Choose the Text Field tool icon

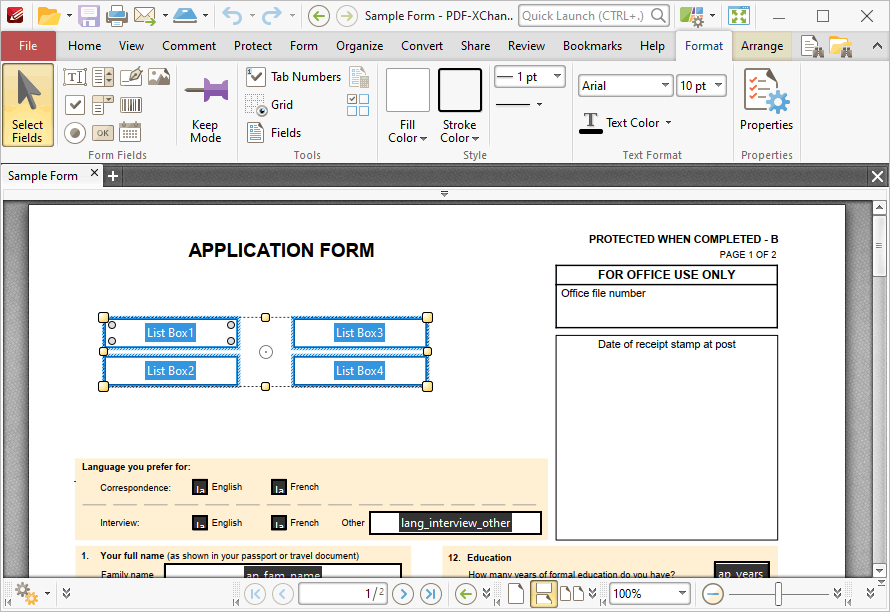point(75,77)
